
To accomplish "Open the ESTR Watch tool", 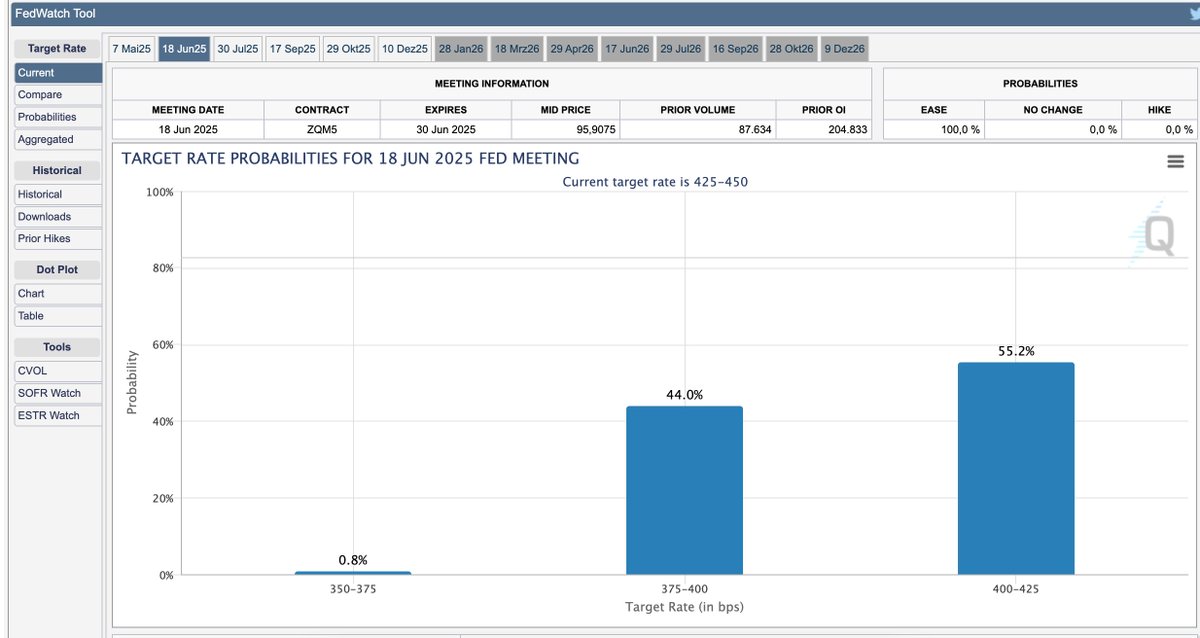I will coord(58,415).
